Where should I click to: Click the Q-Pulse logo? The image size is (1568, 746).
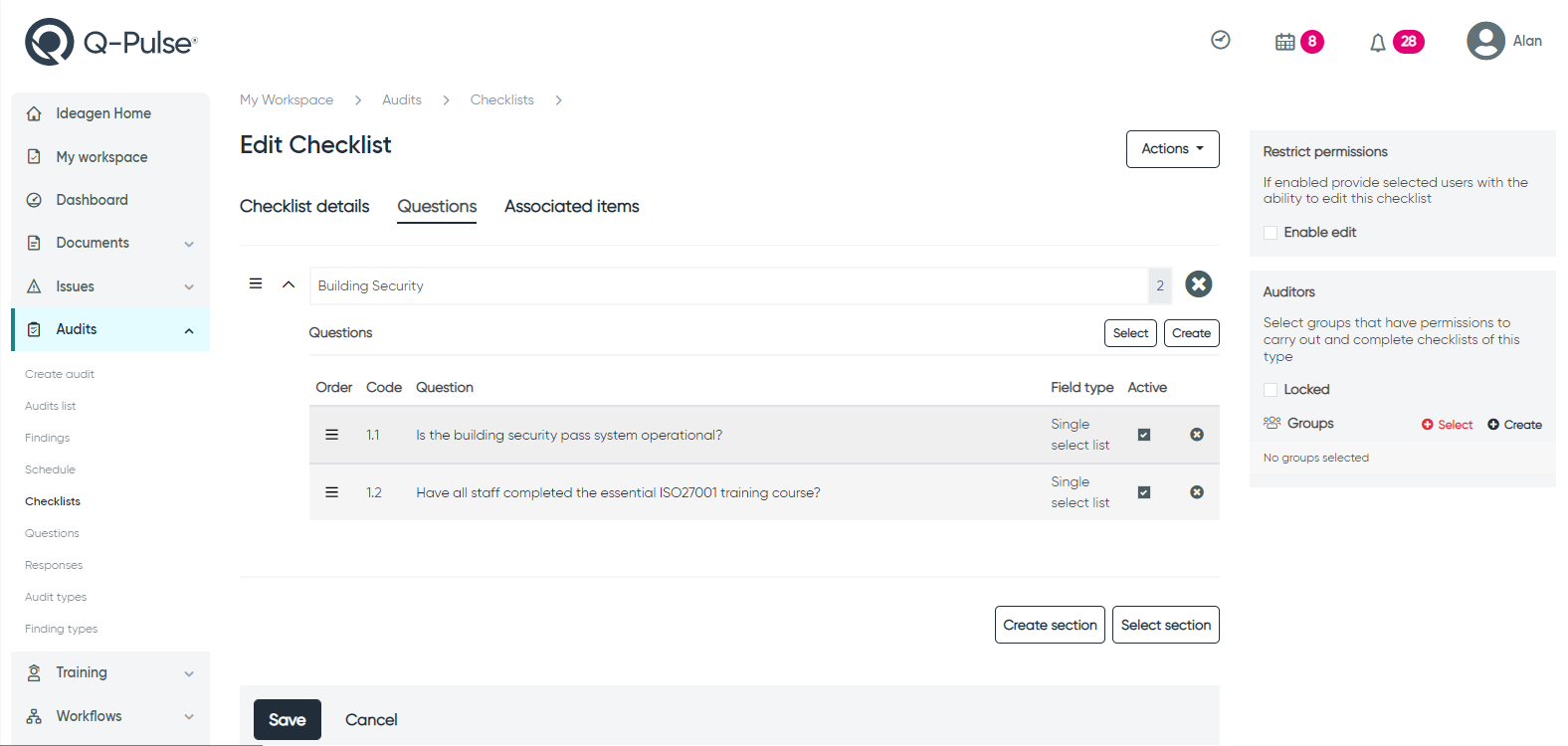tap(111, 42)
